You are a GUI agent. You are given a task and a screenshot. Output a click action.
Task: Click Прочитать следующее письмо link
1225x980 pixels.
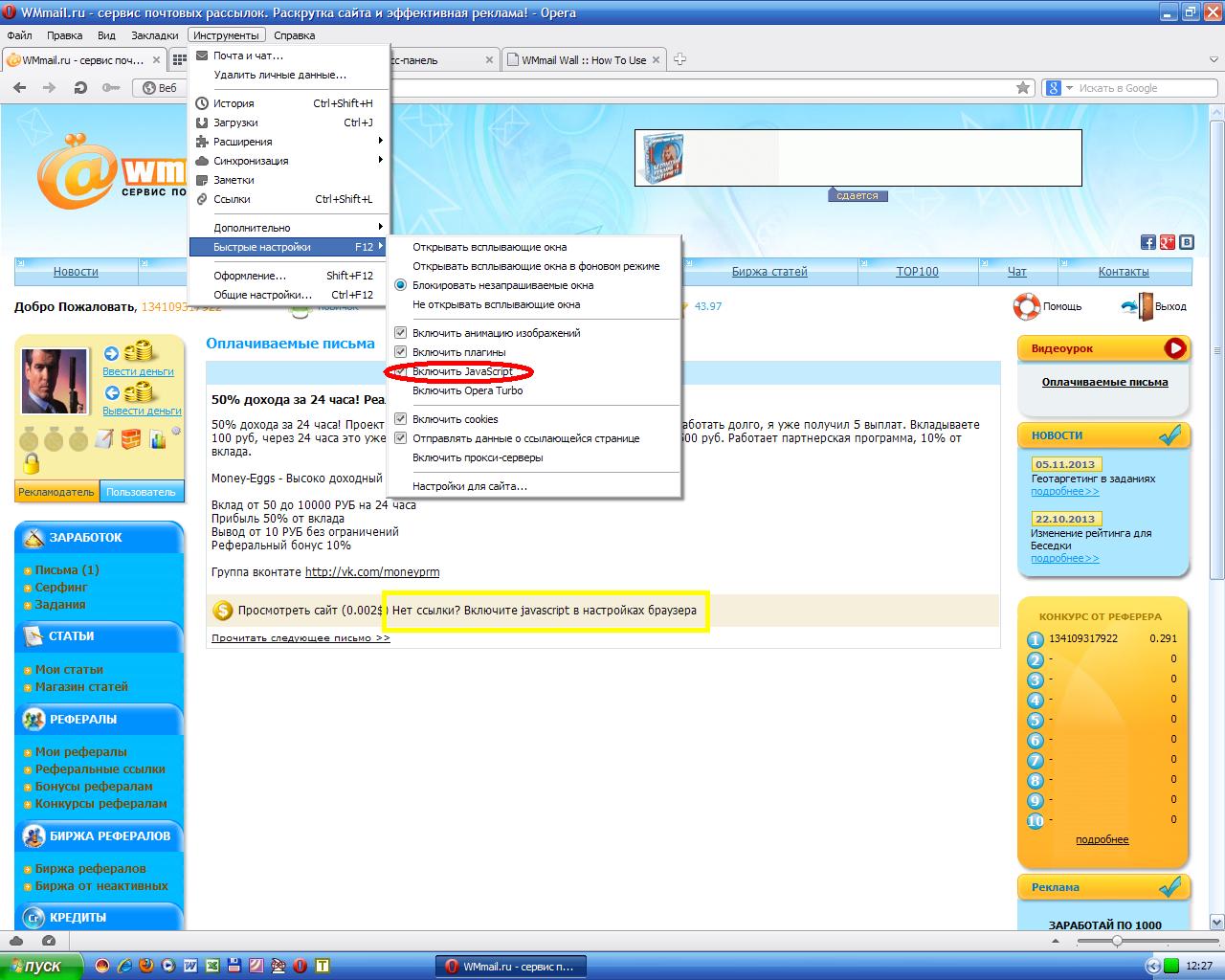pyautogui.click(x=301, y=638)
